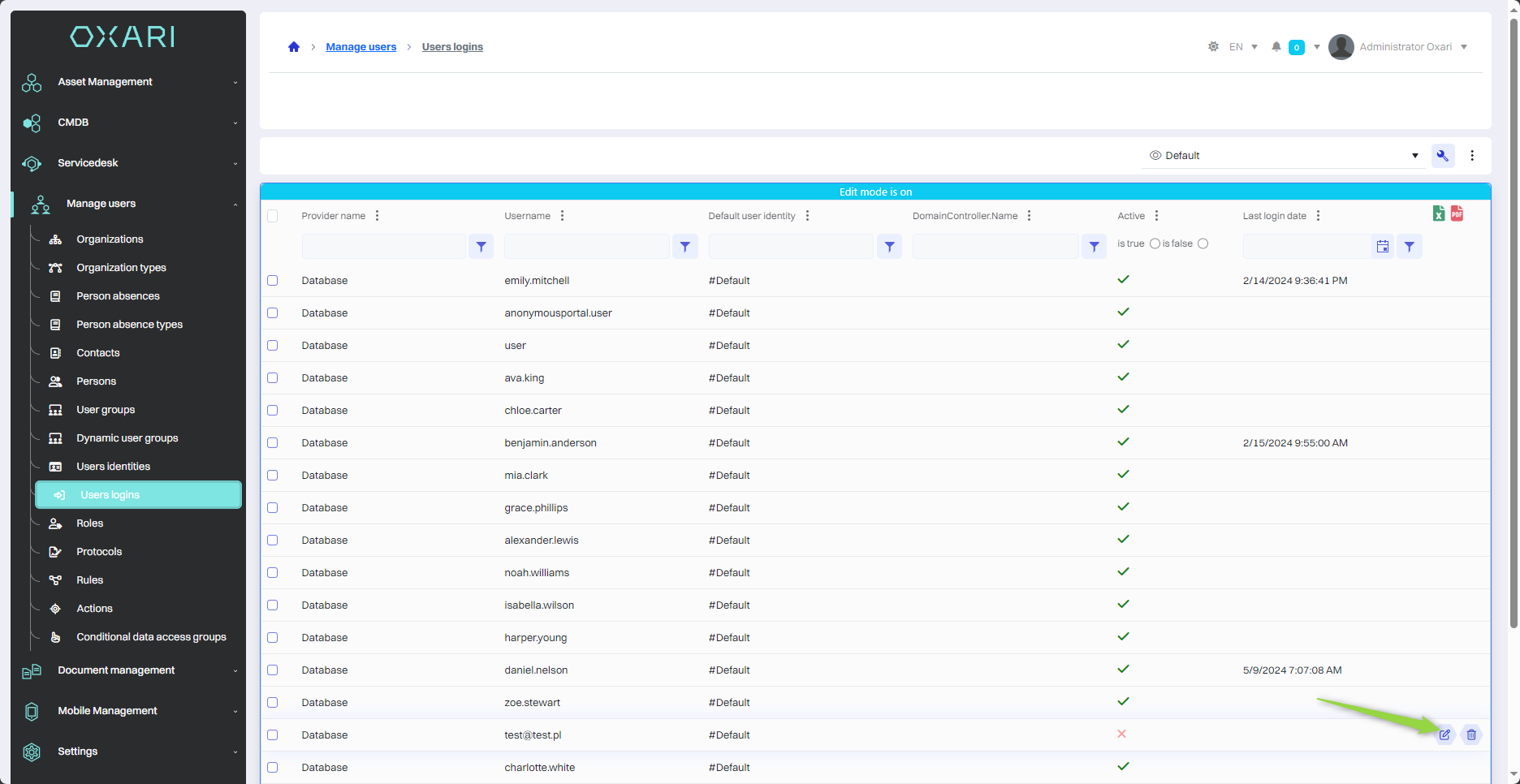The height and width of the screenshot is (784, 1520).
Task: Click the edit icon on test@test.pl row
Action: pos(1444,734)
